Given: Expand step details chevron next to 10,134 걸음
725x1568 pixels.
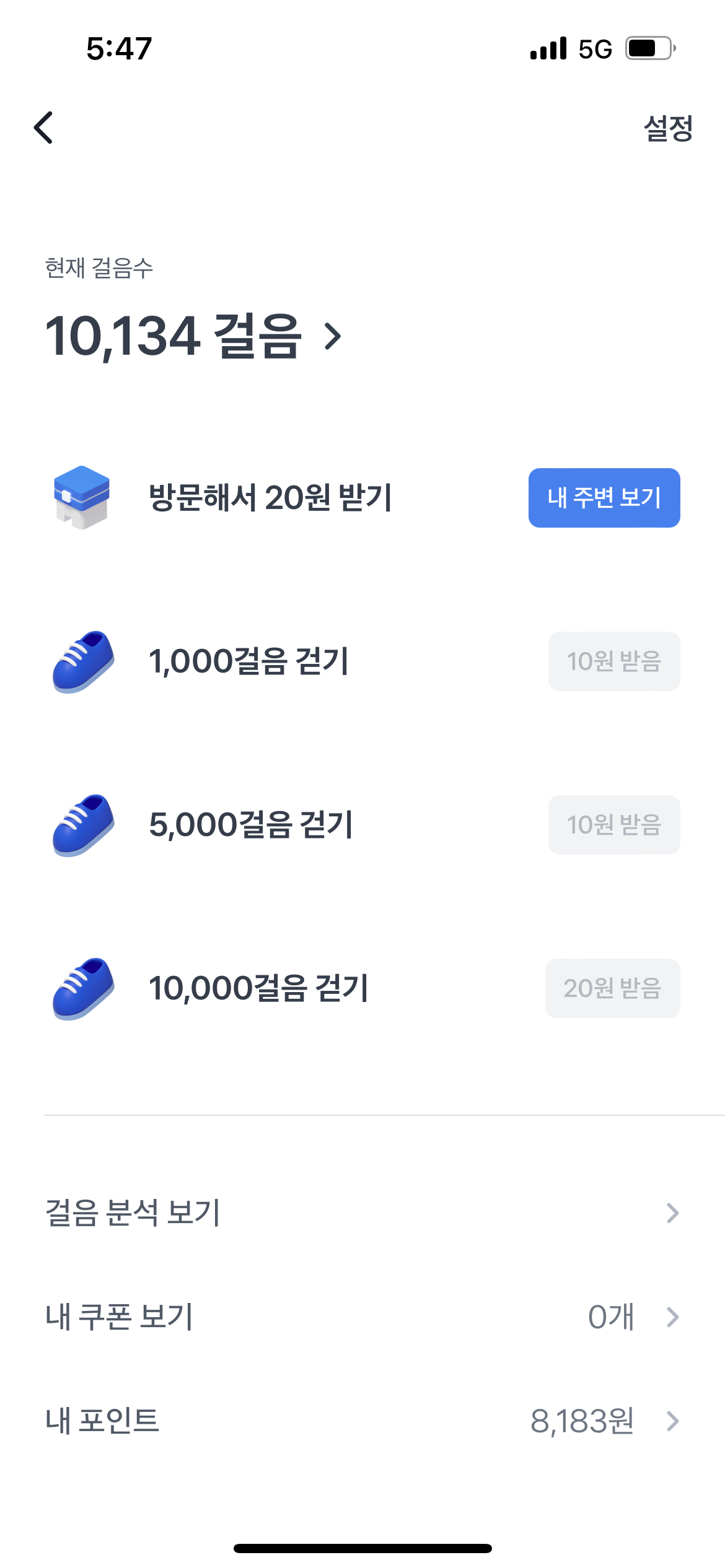Looking at the screenshot, I should click(333, 337).
